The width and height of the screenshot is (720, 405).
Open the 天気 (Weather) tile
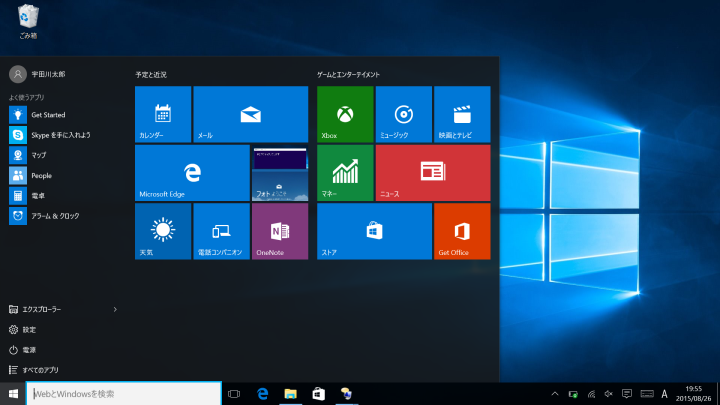click(x=163, y=231)
